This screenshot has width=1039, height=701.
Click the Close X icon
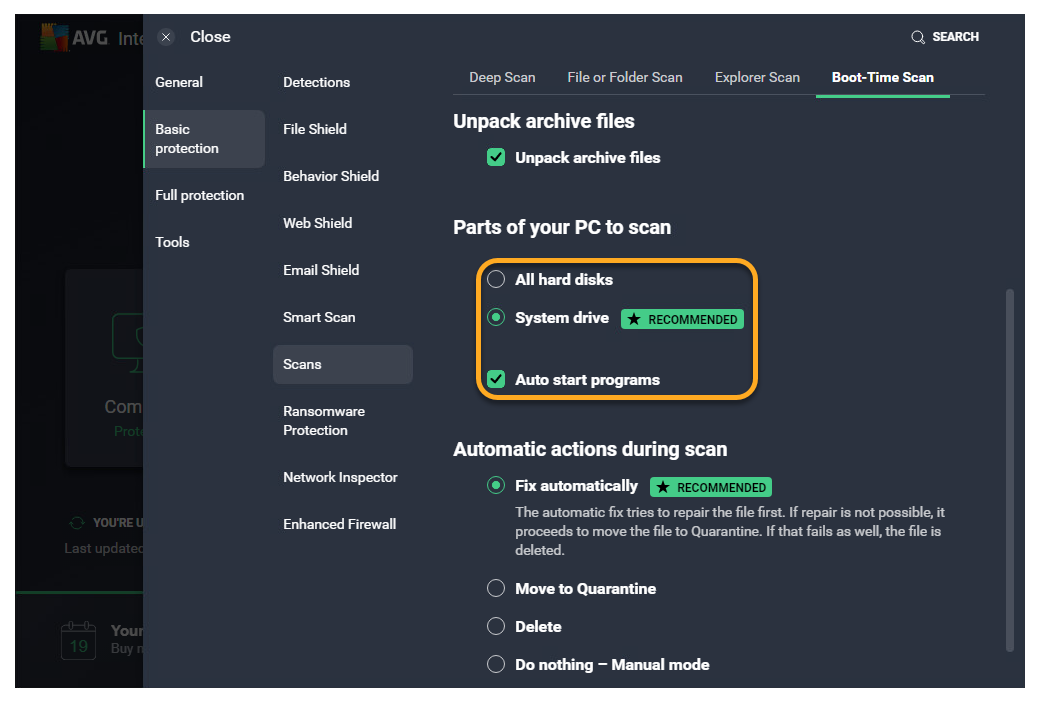(166, 37)
